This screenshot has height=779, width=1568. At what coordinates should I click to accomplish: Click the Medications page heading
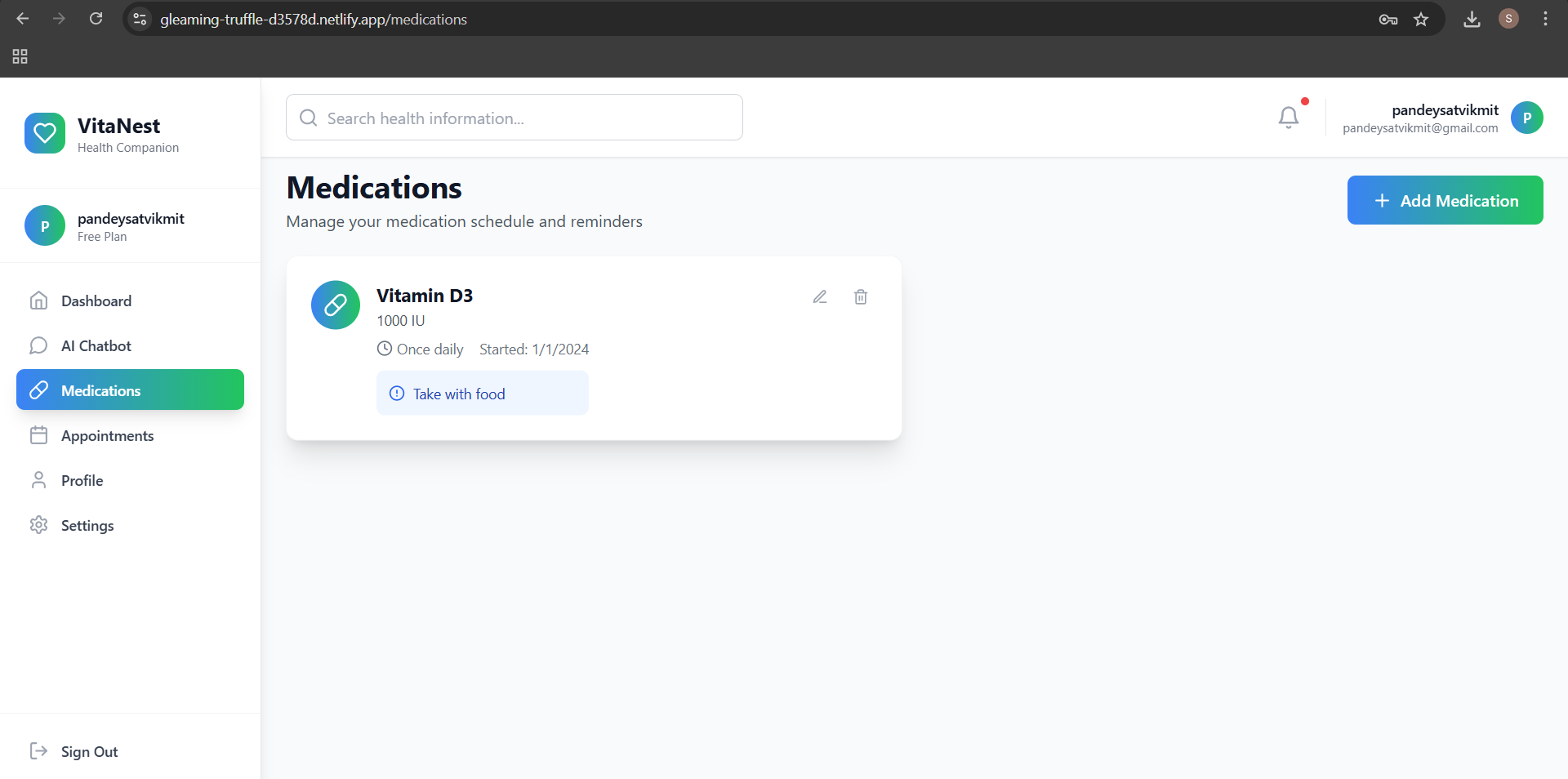[x=374, y=188]
